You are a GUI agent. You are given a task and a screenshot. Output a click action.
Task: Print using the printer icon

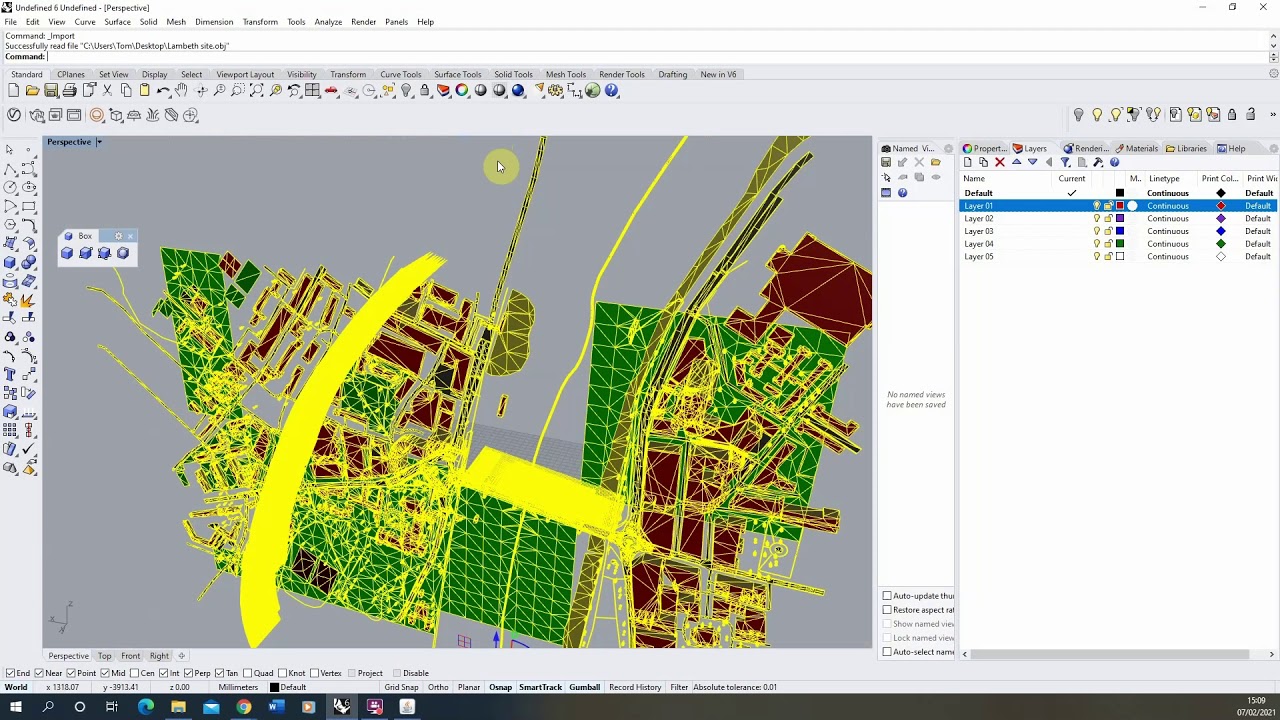click(x=69, y=91)
